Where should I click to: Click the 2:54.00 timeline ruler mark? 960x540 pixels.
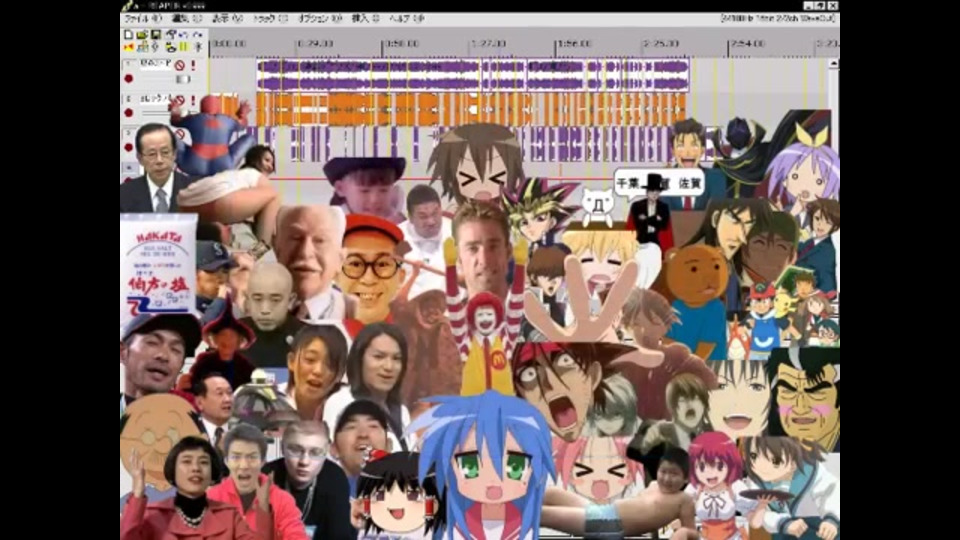748,44
